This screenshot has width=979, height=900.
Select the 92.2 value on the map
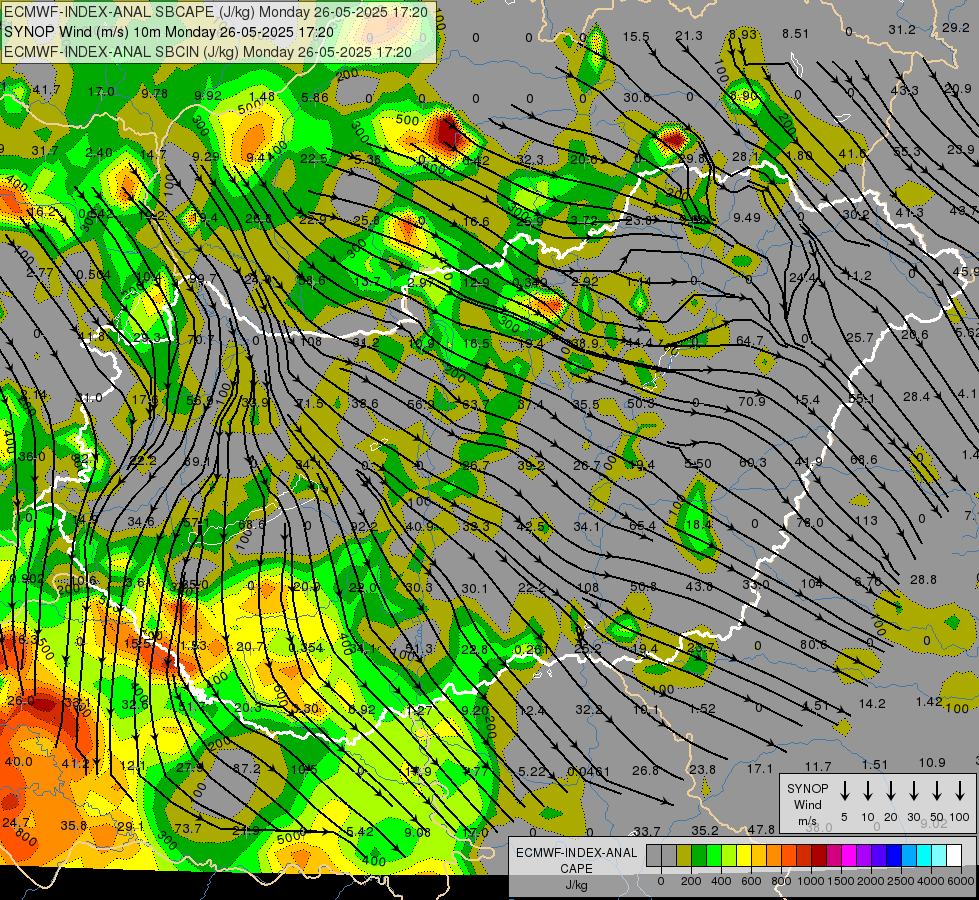tap(363, 527)
